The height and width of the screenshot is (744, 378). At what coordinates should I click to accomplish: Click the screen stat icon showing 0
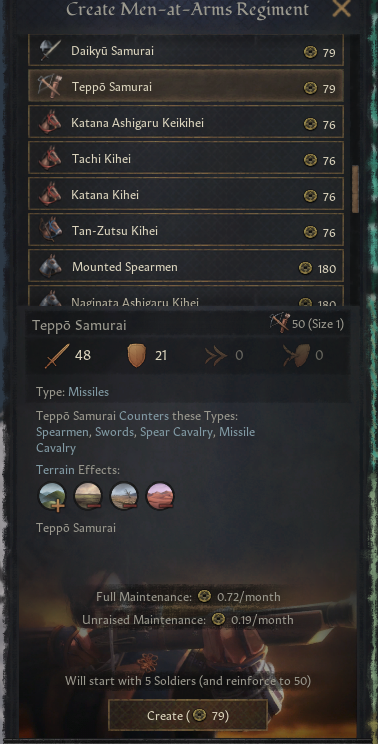coord(298,355)
